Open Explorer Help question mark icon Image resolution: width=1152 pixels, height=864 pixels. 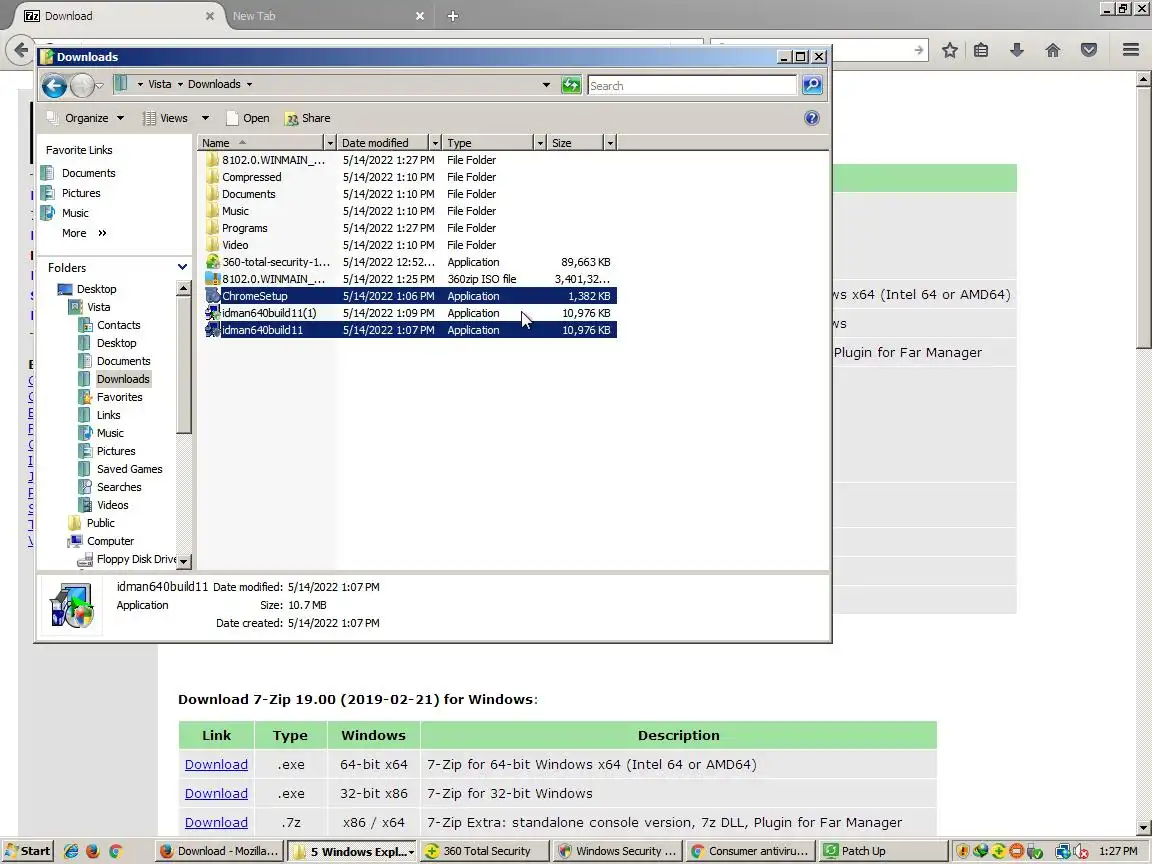click(812, 118)
